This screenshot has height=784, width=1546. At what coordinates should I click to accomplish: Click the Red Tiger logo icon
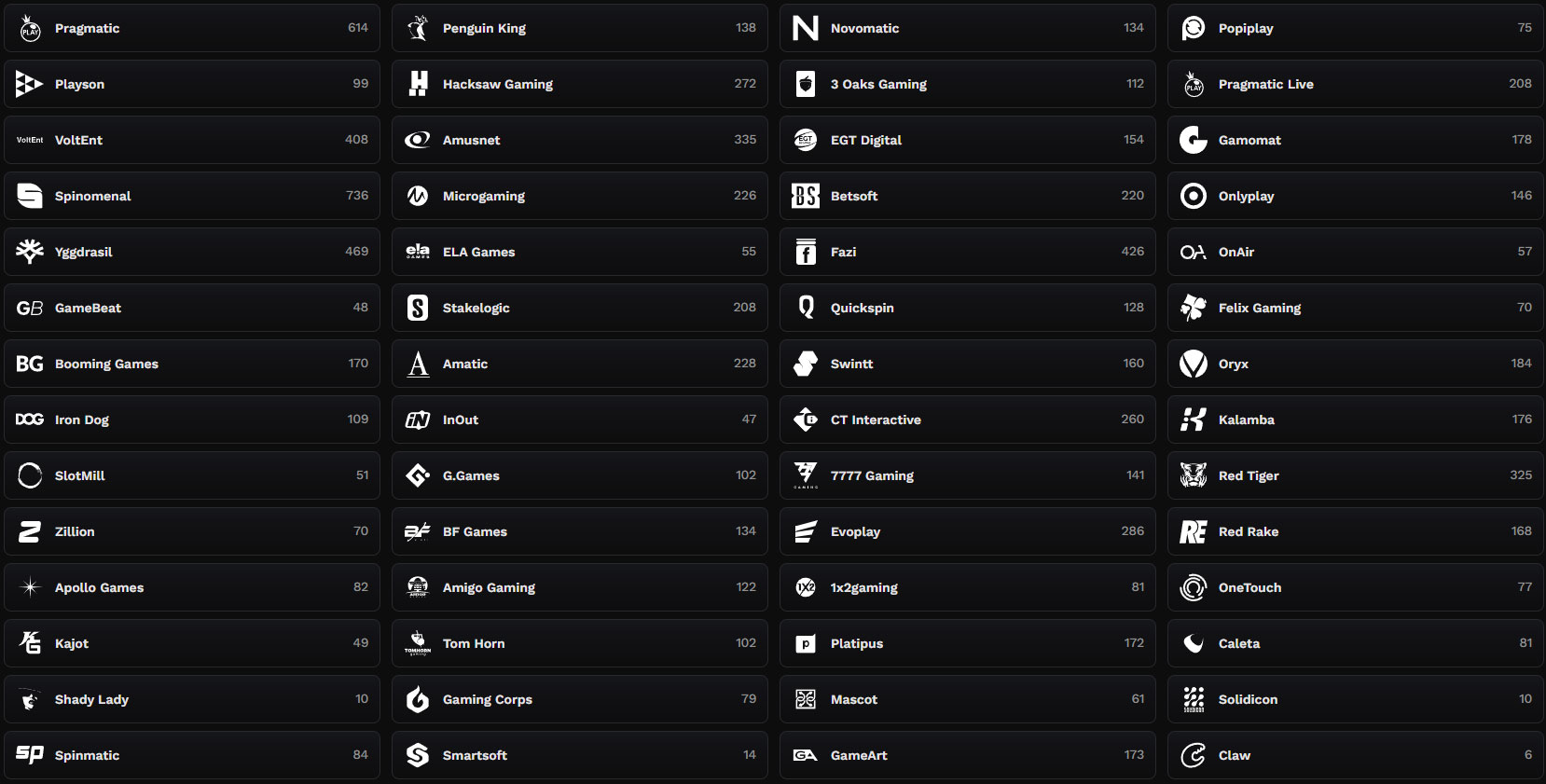click(1194, 475)
